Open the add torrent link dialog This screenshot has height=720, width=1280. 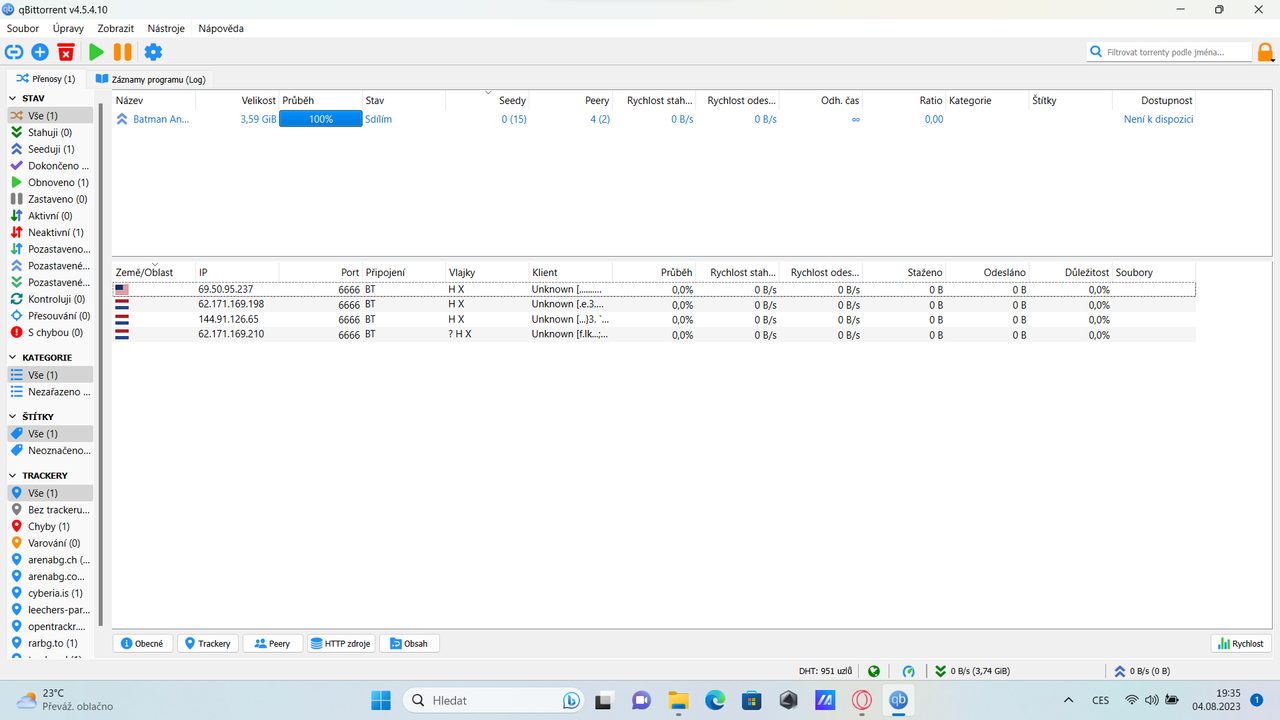tap(14, 51)
